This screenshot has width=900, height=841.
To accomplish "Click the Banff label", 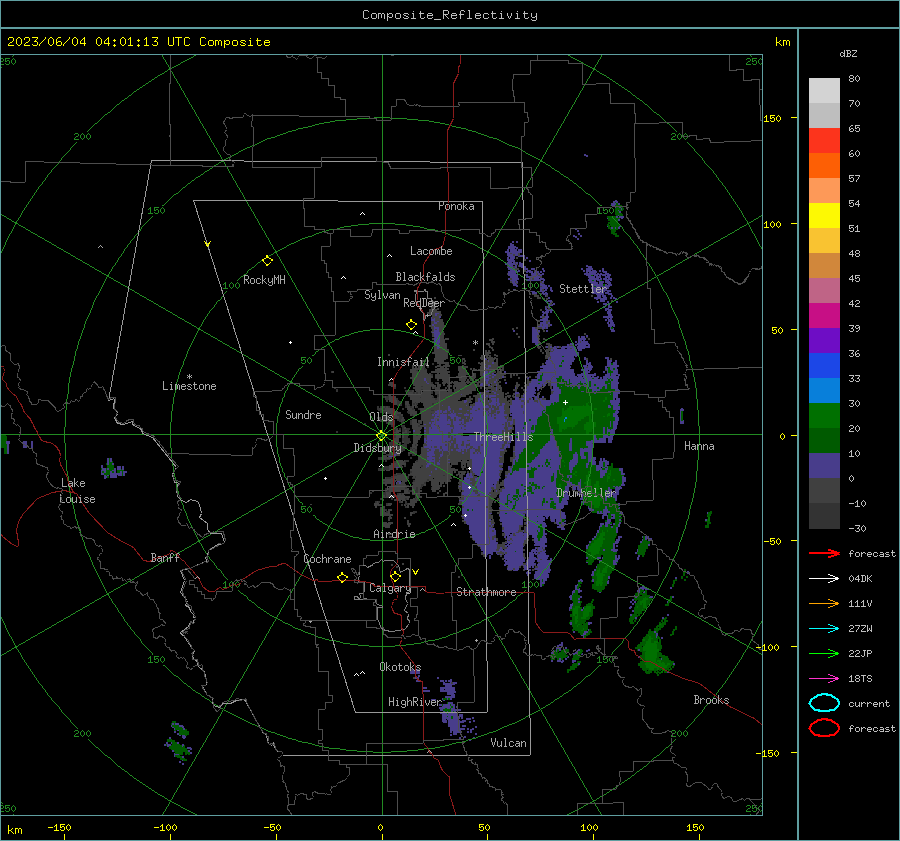I will (x=165, y=557).
